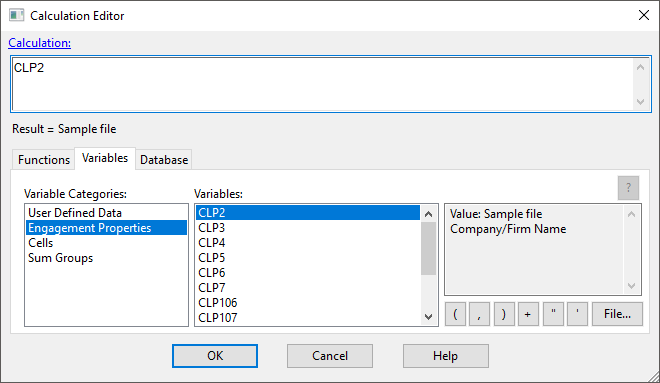Open the File... button
Image resolution: width=660 pixels, height=383 pixels.
[x=617, y=314]
